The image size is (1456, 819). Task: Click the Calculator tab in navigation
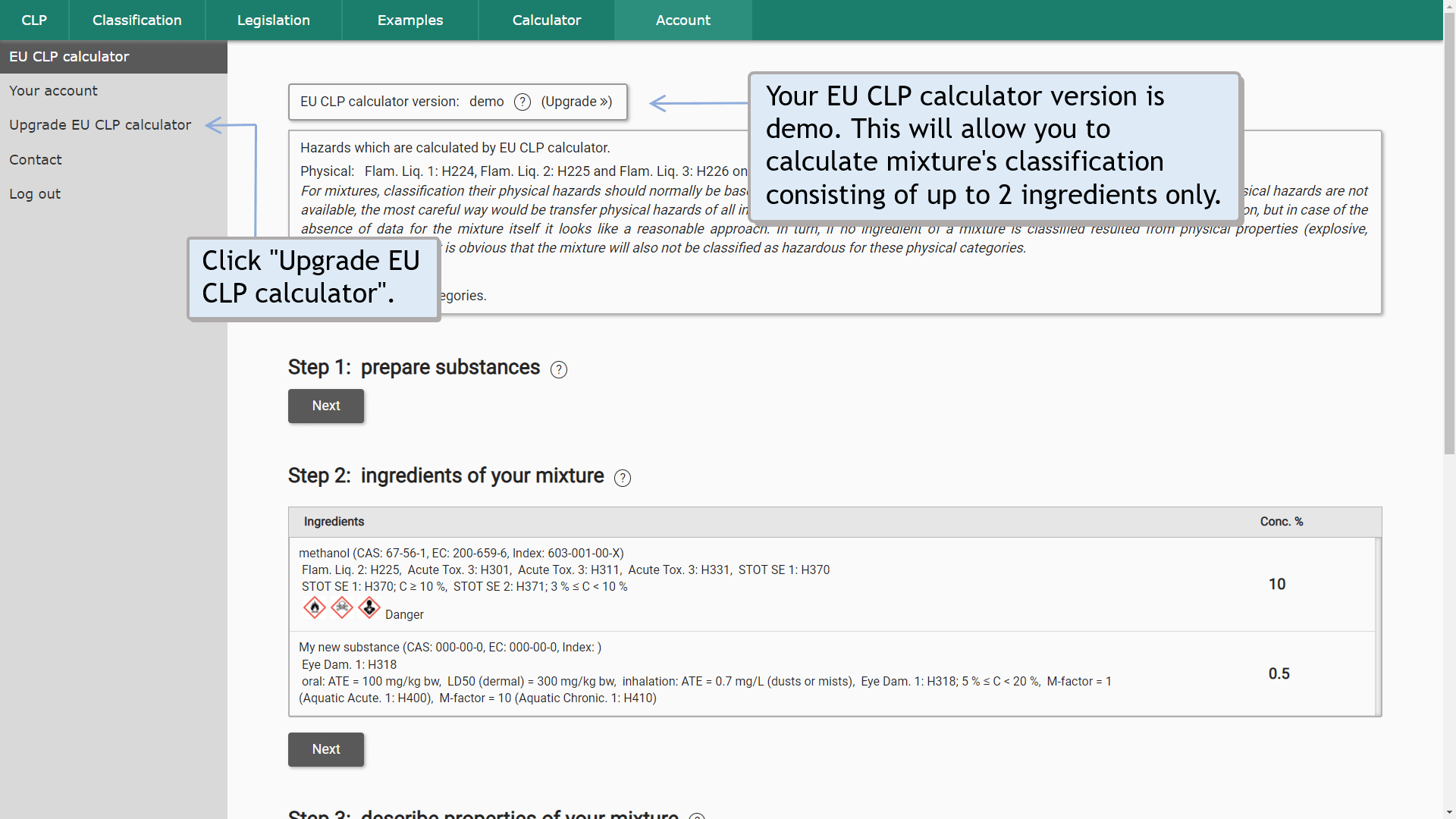(x=546, y=20)
